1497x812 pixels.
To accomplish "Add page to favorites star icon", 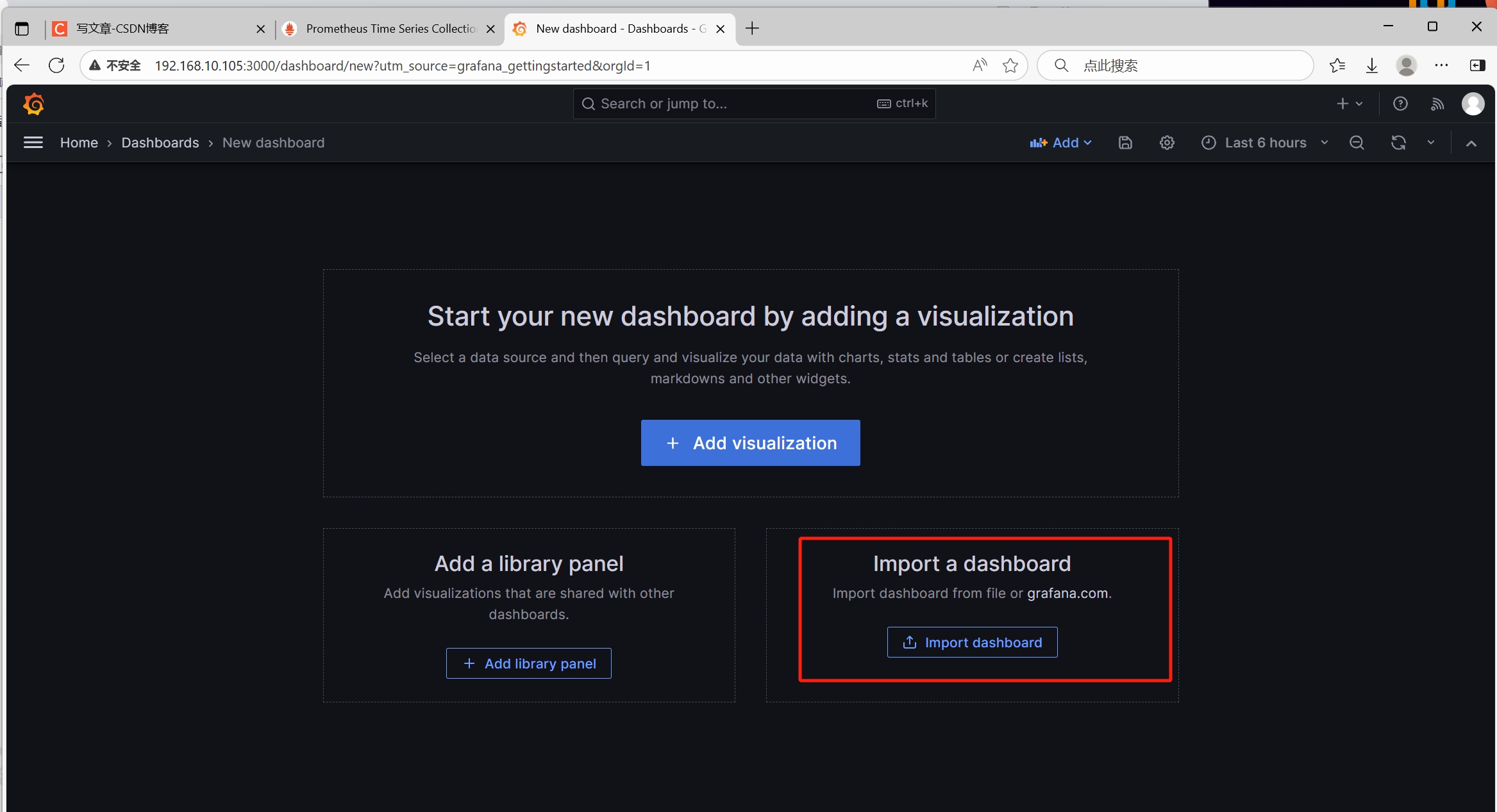I will click(x=1010, y=65).
